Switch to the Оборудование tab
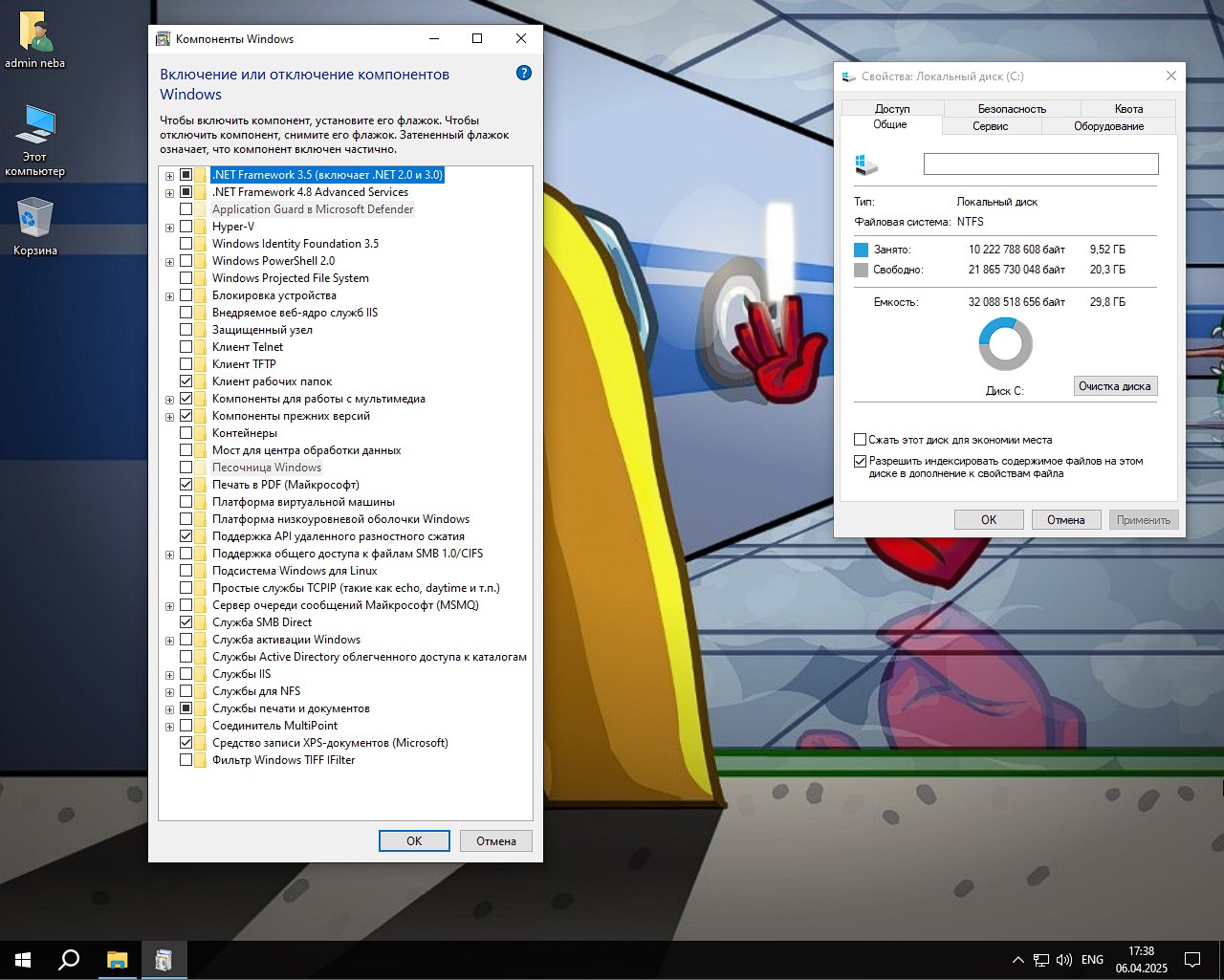 tap(1108, 125)
